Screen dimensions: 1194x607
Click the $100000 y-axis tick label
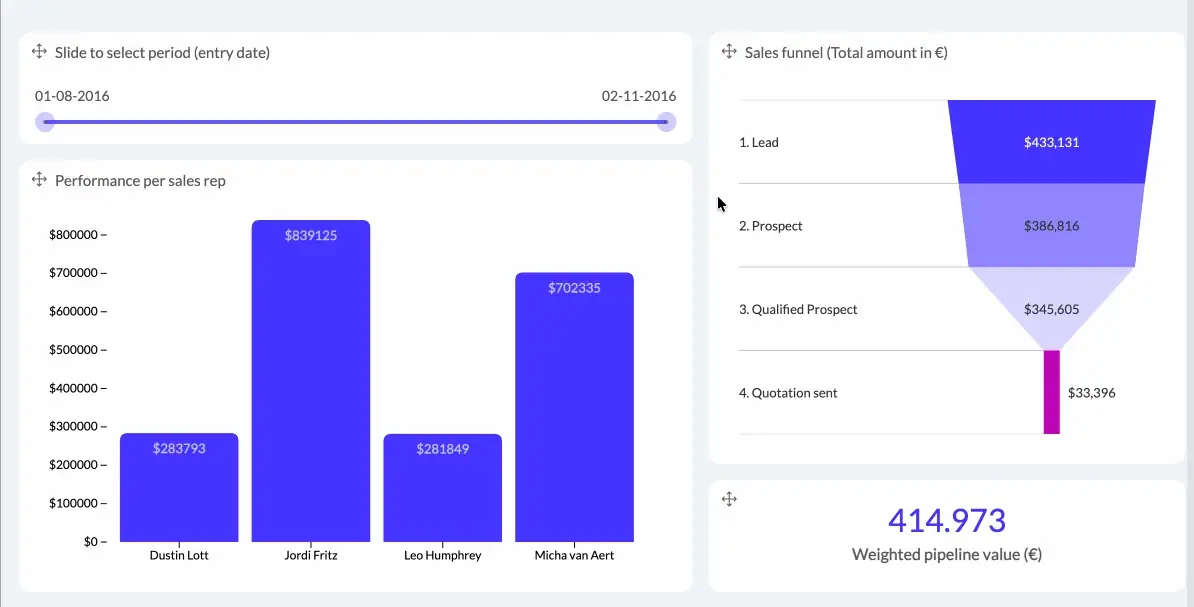tap(73, 503)
